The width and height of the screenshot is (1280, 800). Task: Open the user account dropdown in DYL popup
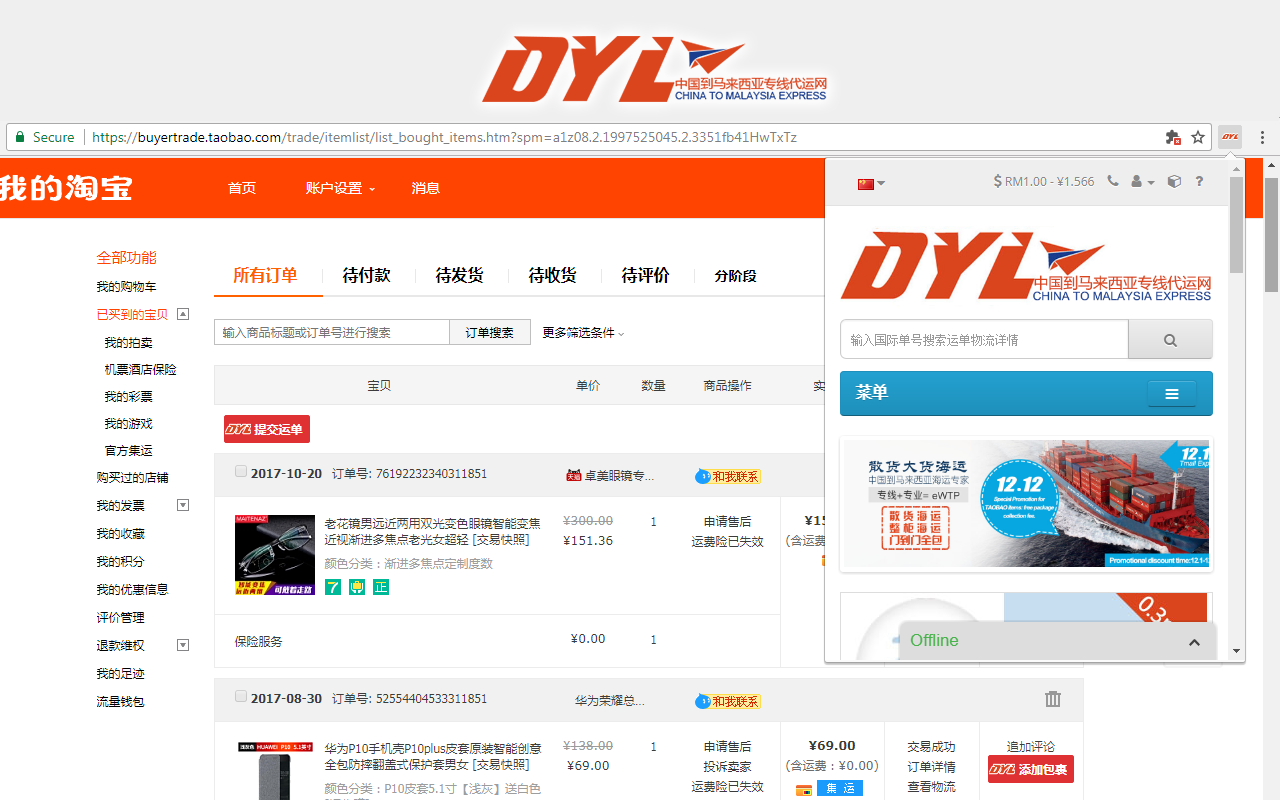(x=1142, y=182)
